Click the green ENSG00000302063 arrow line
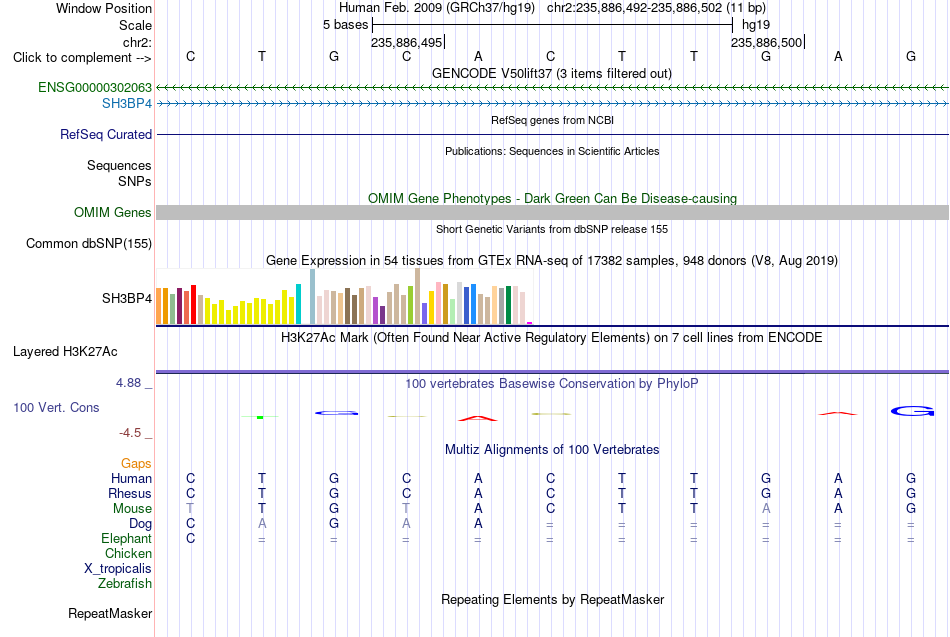The height and width of the screenshot is (637, 950). pos(552,88)
